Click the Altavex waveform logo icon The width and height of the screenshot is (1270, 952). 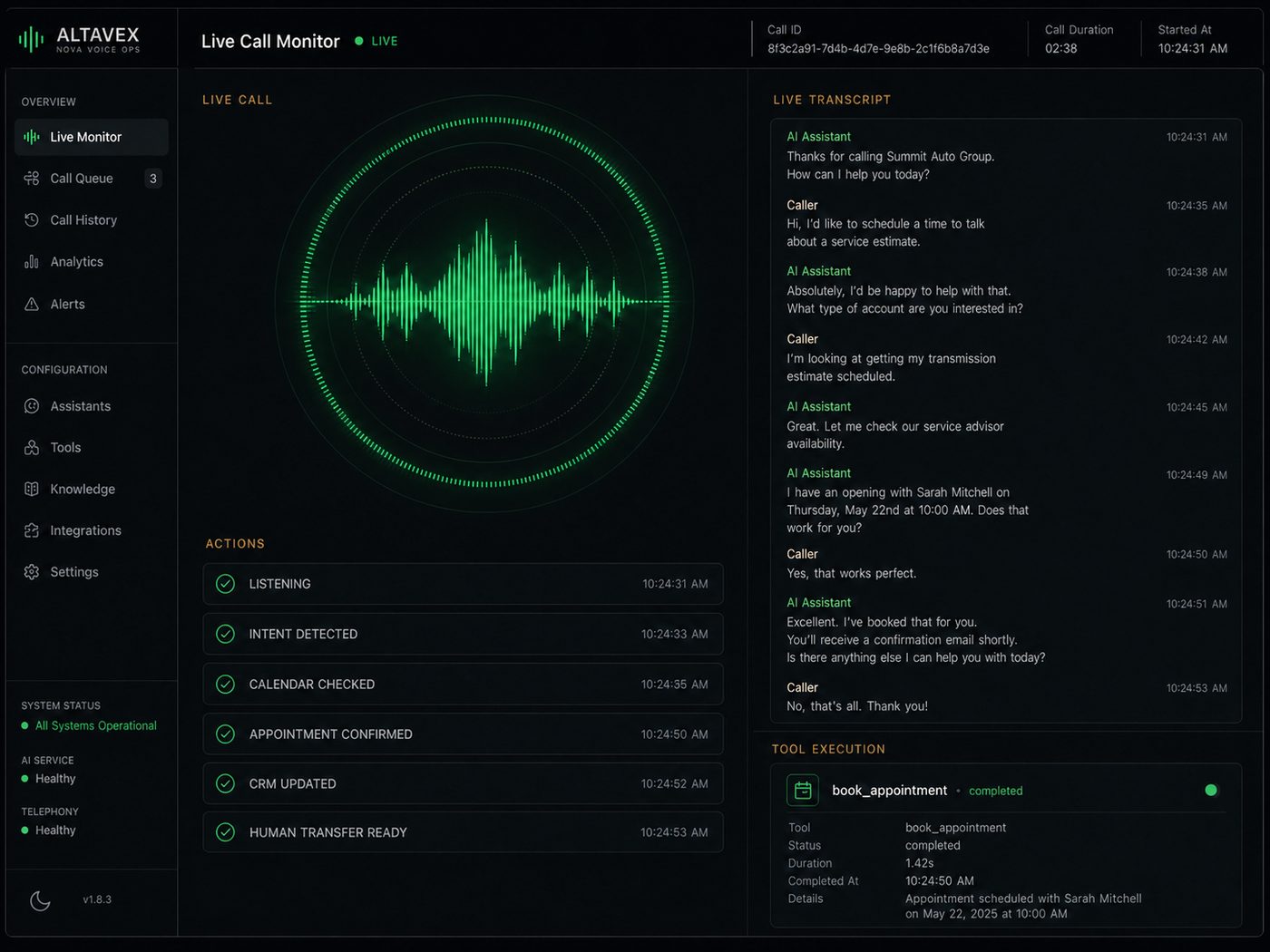[31, 39]
